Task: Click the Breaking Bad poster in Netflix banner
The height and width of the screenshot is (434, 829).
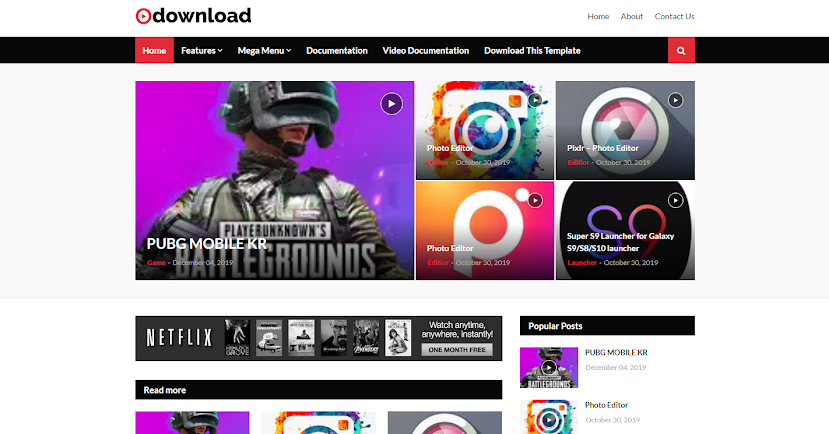Action: click(x=334, y=338)
